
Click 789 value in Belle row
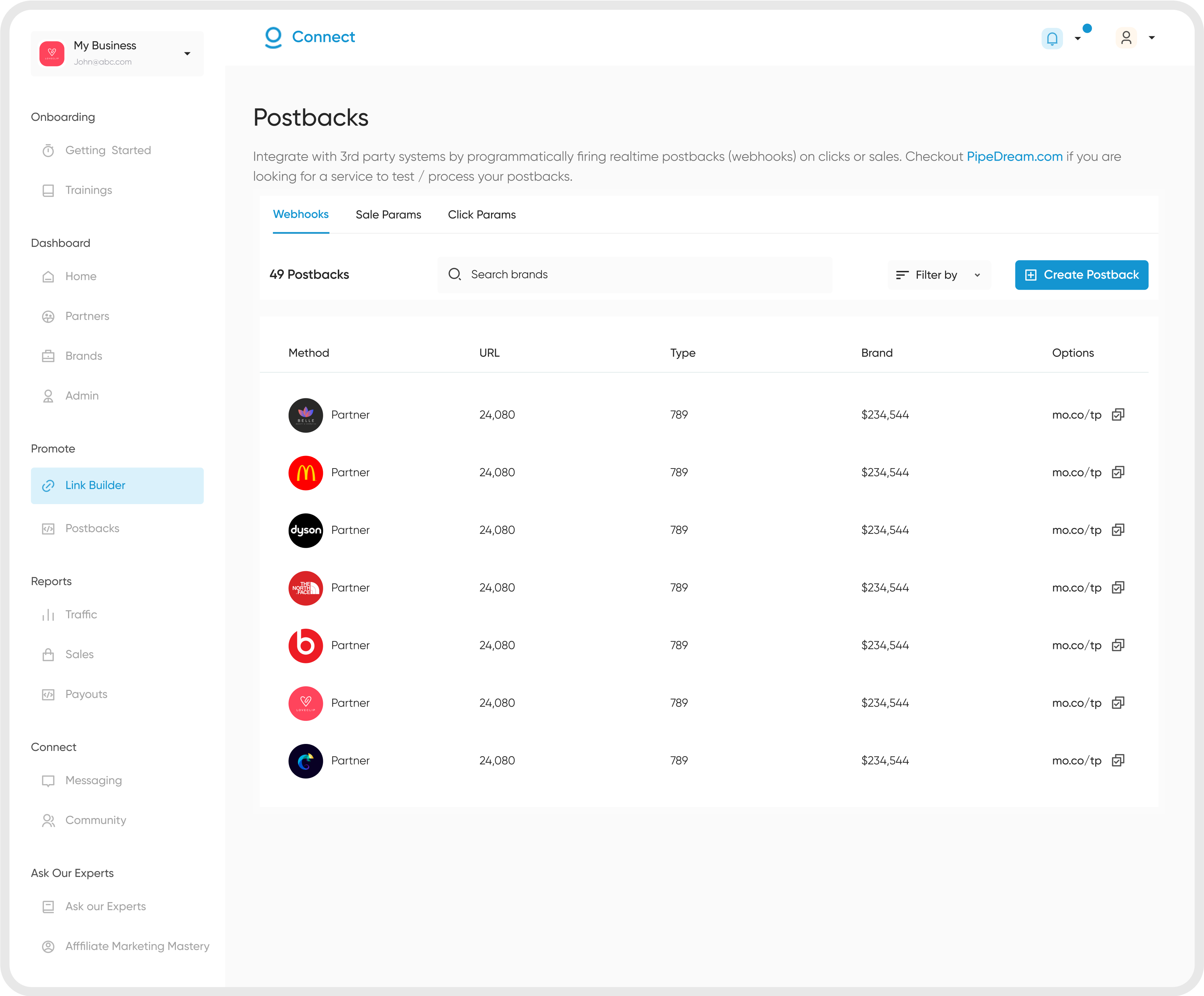click(x=679, y=415)
